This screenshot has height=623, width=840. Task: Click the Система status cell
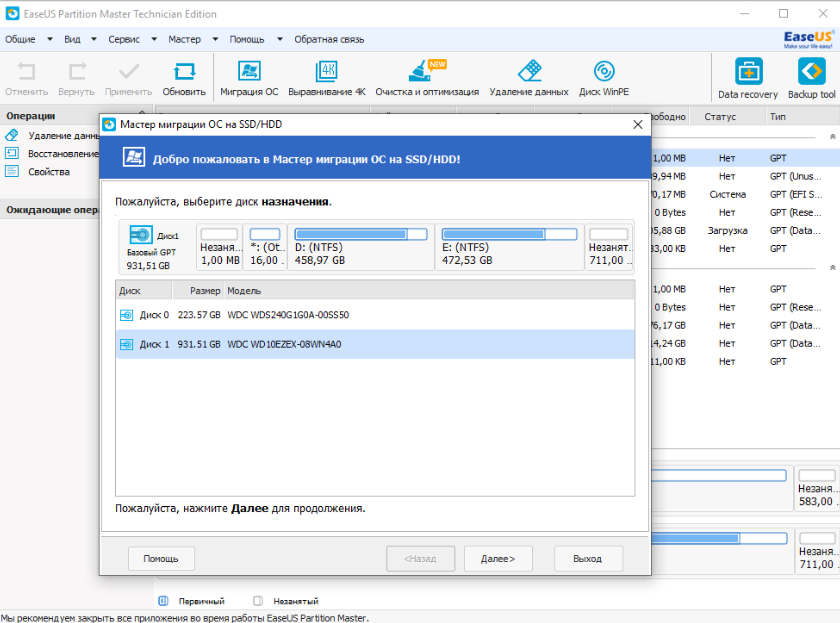pos(728,194)
